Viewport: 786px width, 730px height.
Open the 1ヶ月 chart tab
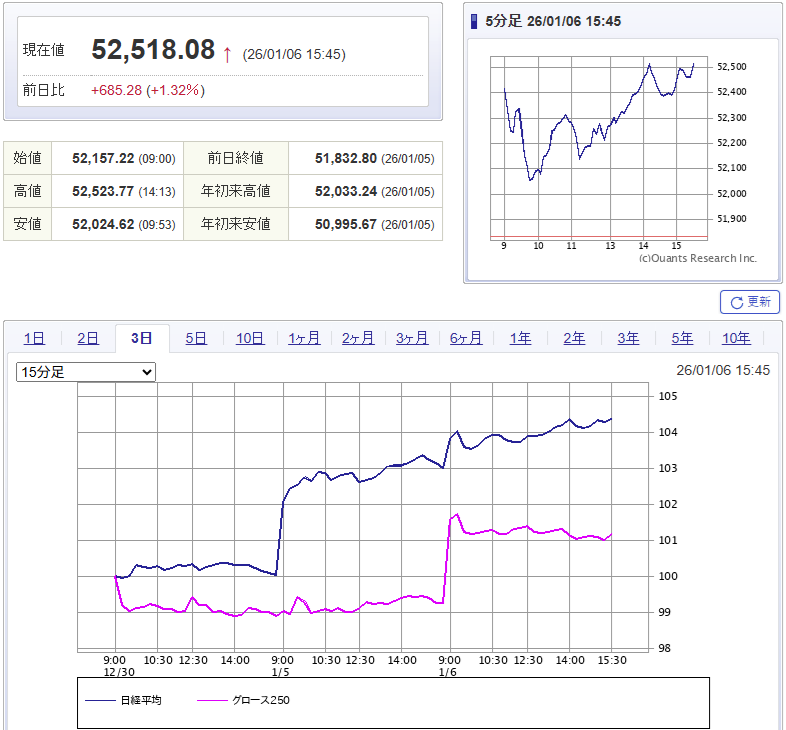[304, 338]
